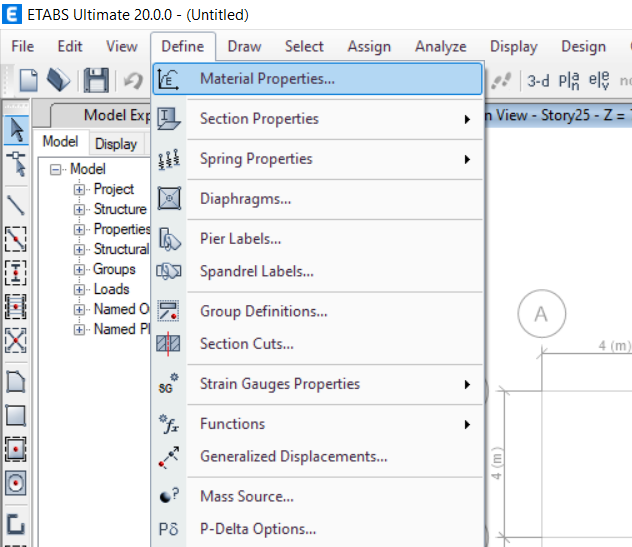Choose Mass Source menu entry
Screen dimensions: 632x547
317,496
